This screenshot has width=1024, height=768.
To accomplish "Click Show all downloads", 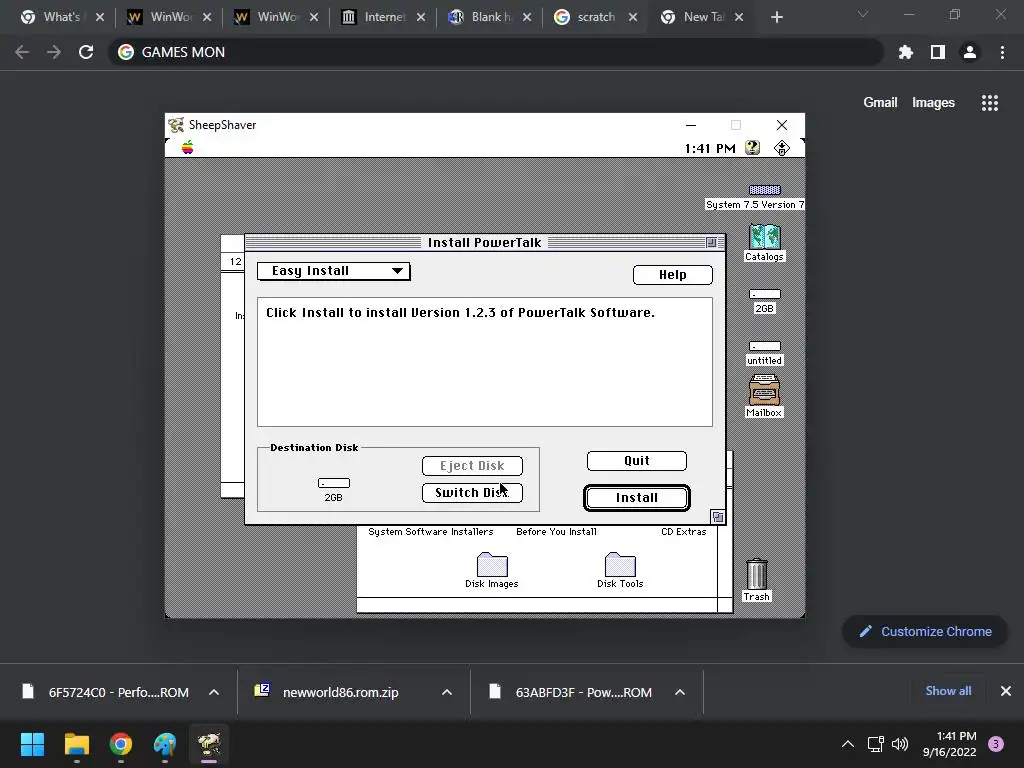I will point(948,691).
